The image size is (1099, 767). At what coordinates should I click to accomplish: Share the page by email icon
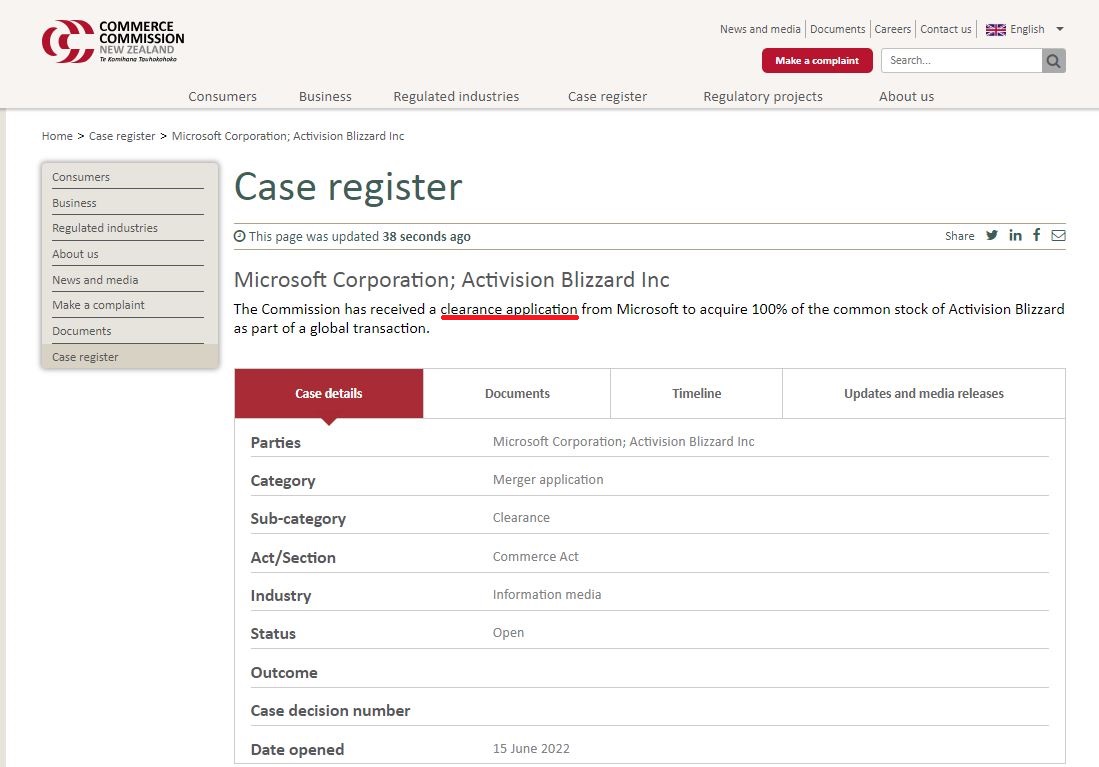(x=1058, y=236)
